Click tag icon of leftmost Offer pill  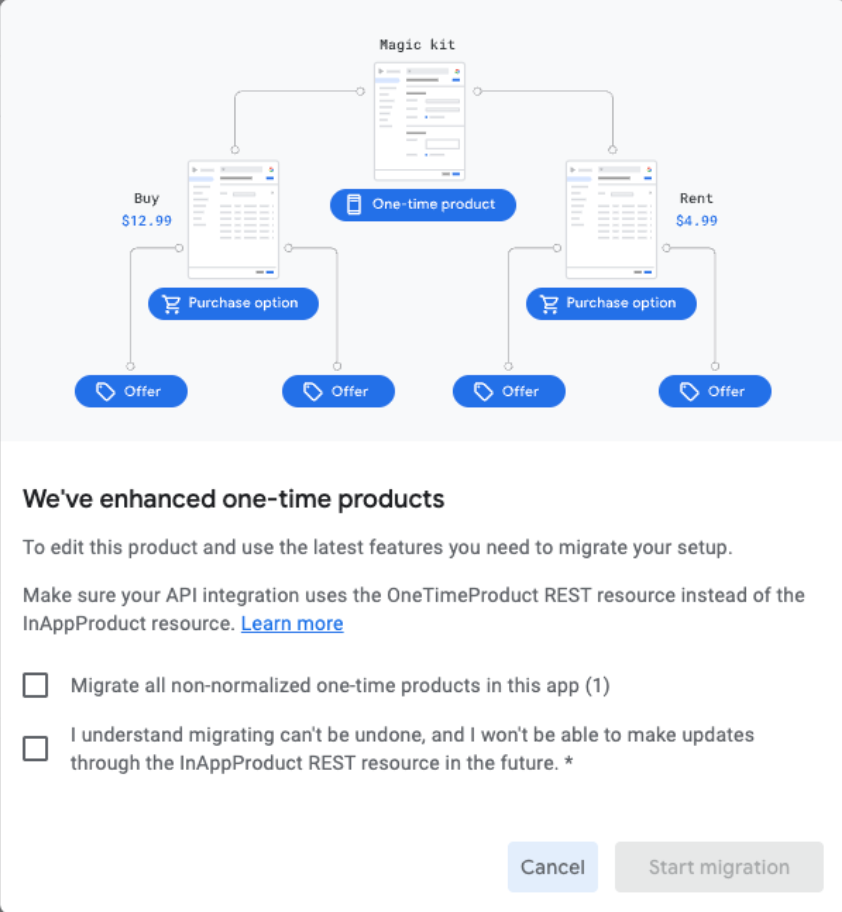click(105, 391)
